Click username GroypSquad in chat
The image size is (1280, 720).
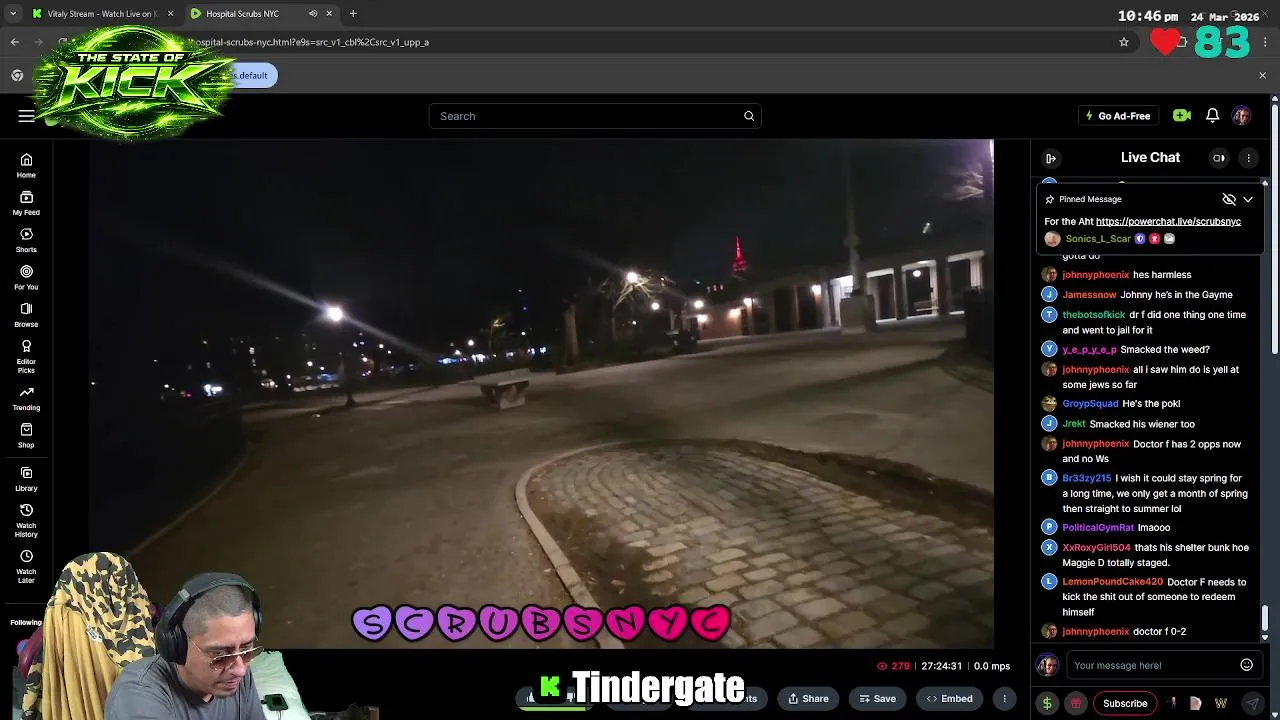[1090, 404]
